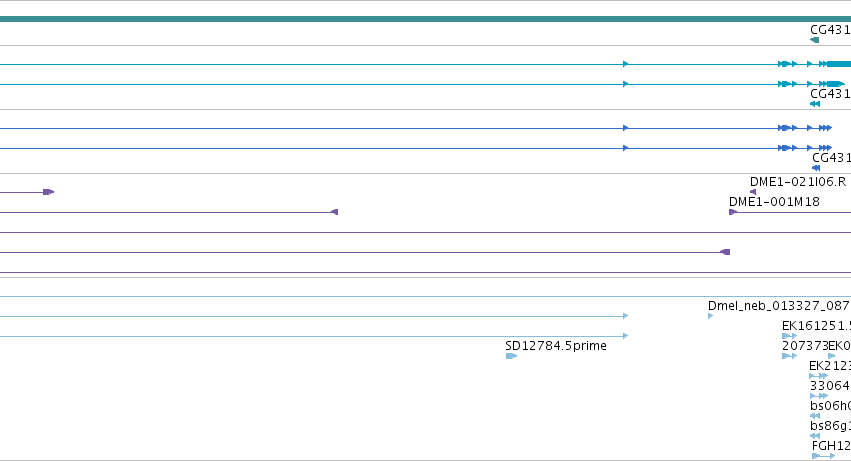This screenshot has width=851, height=461.
Task: Select the 33064 feature label
Action: [x=829, y=386]
